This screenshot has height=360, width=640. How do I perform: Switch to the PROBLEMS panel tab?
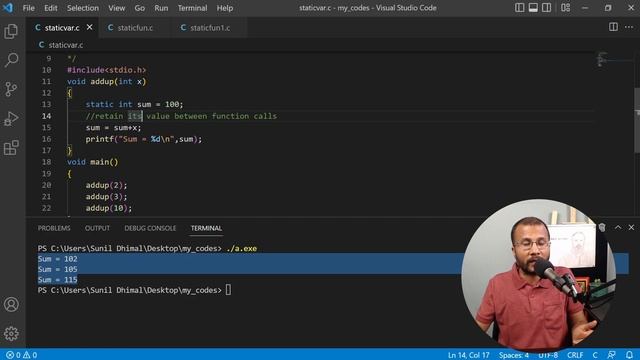(x=54, y=228)
